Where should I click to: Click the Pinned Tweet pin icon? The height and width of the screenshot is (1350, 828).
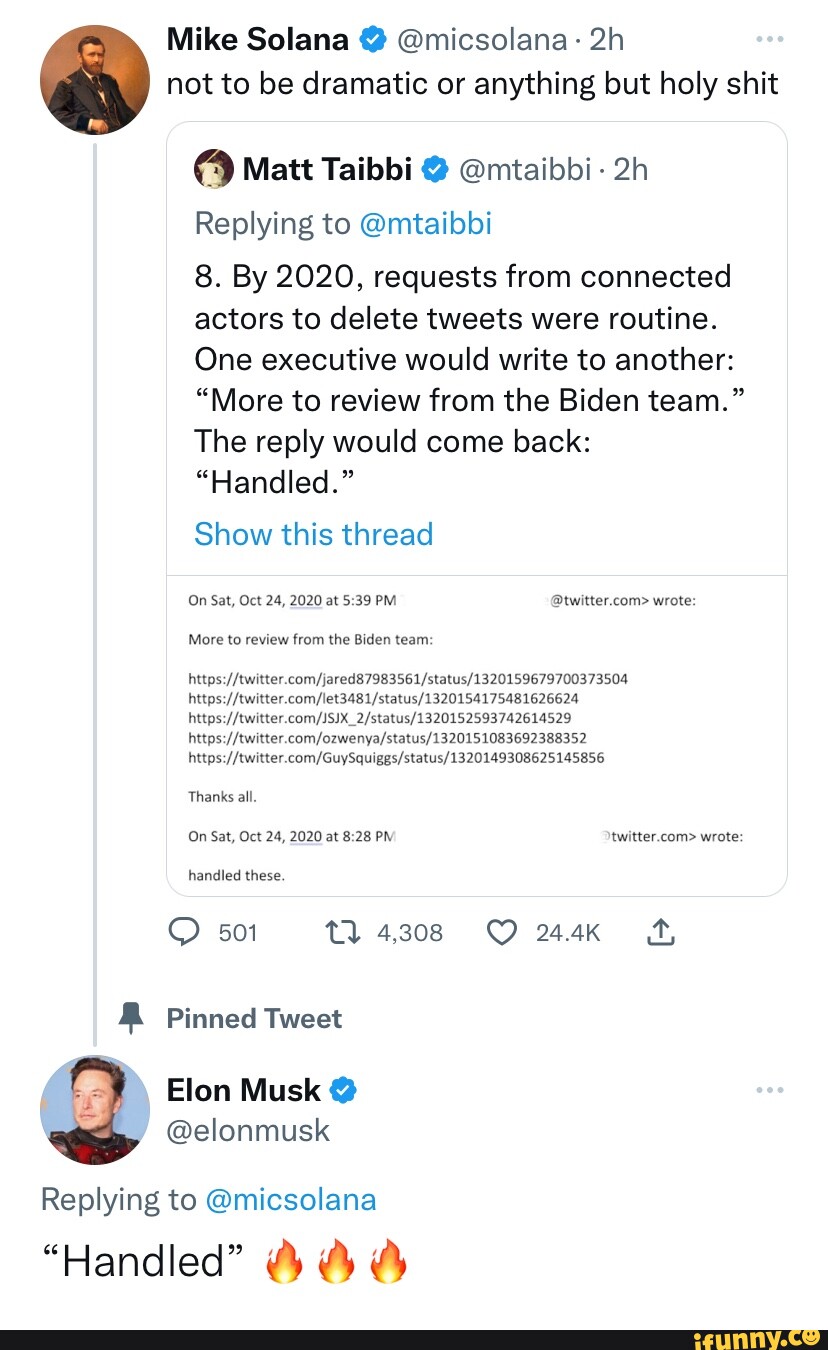click(x=131, y=1017)
